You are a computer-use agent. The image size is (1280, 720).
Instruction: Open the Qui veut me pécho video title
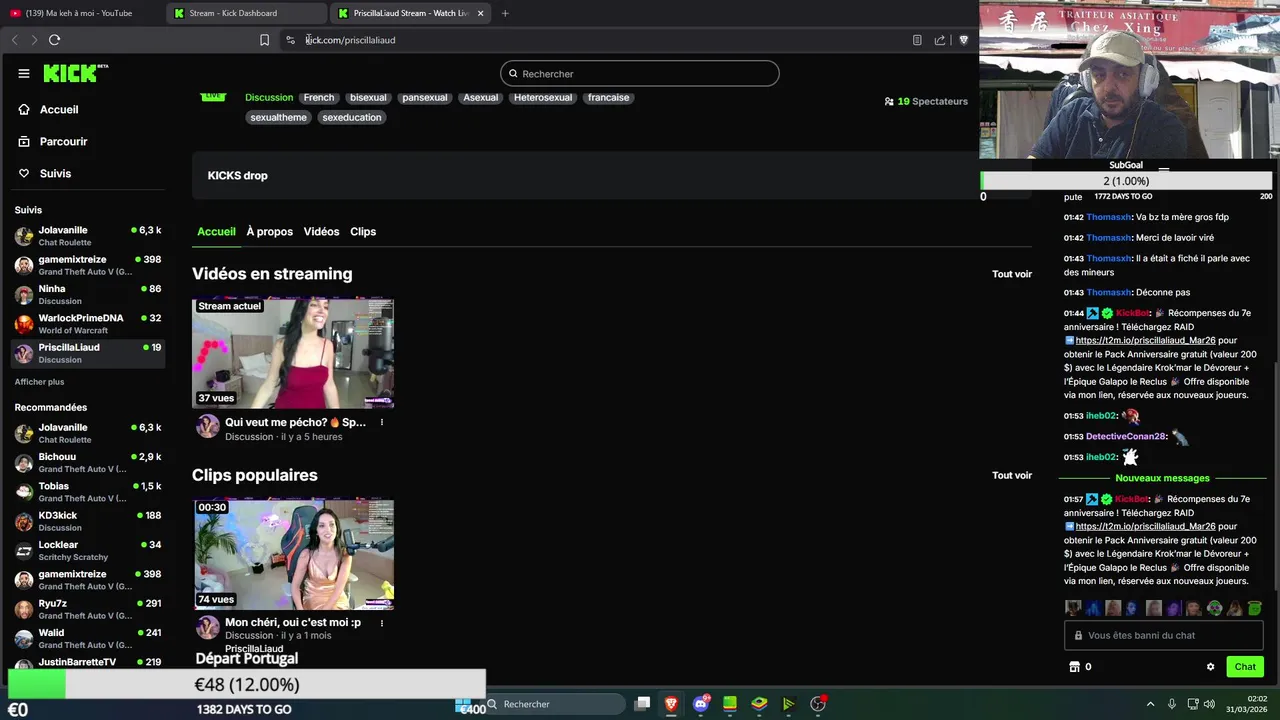click(295, 422)
